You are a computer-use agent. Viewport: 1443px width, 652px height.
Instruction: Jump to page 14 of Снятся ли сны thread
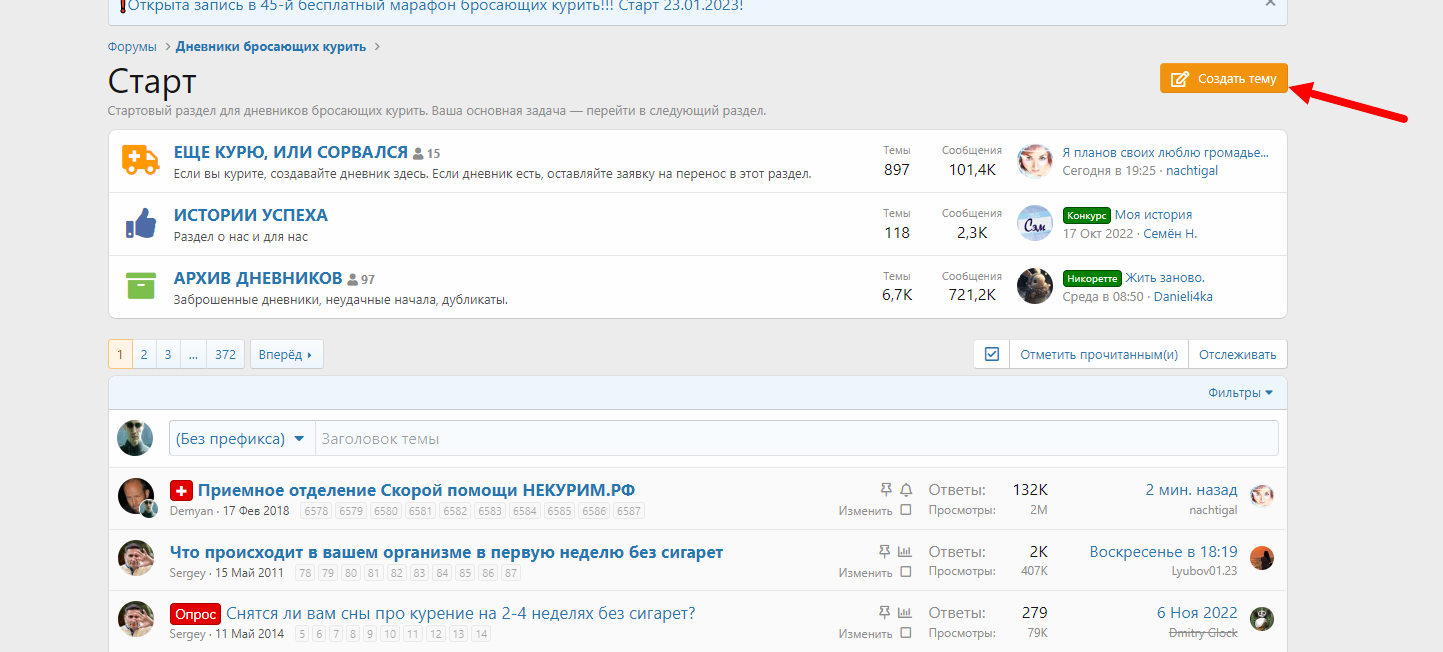click(x=481, y=634)
